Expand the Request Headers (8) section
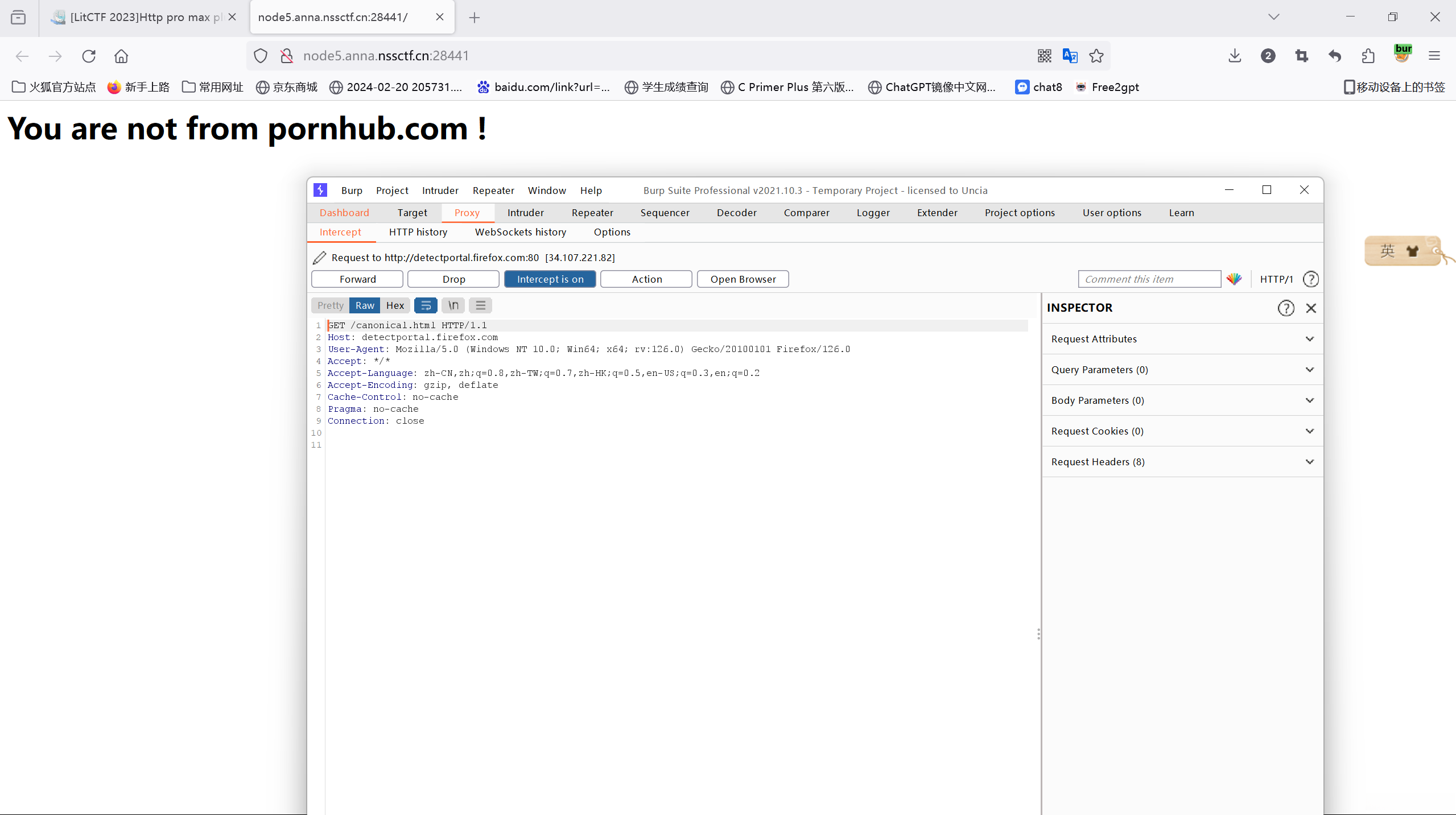1456x815 pixels. pyautogui.click(x=1182, y=462)
